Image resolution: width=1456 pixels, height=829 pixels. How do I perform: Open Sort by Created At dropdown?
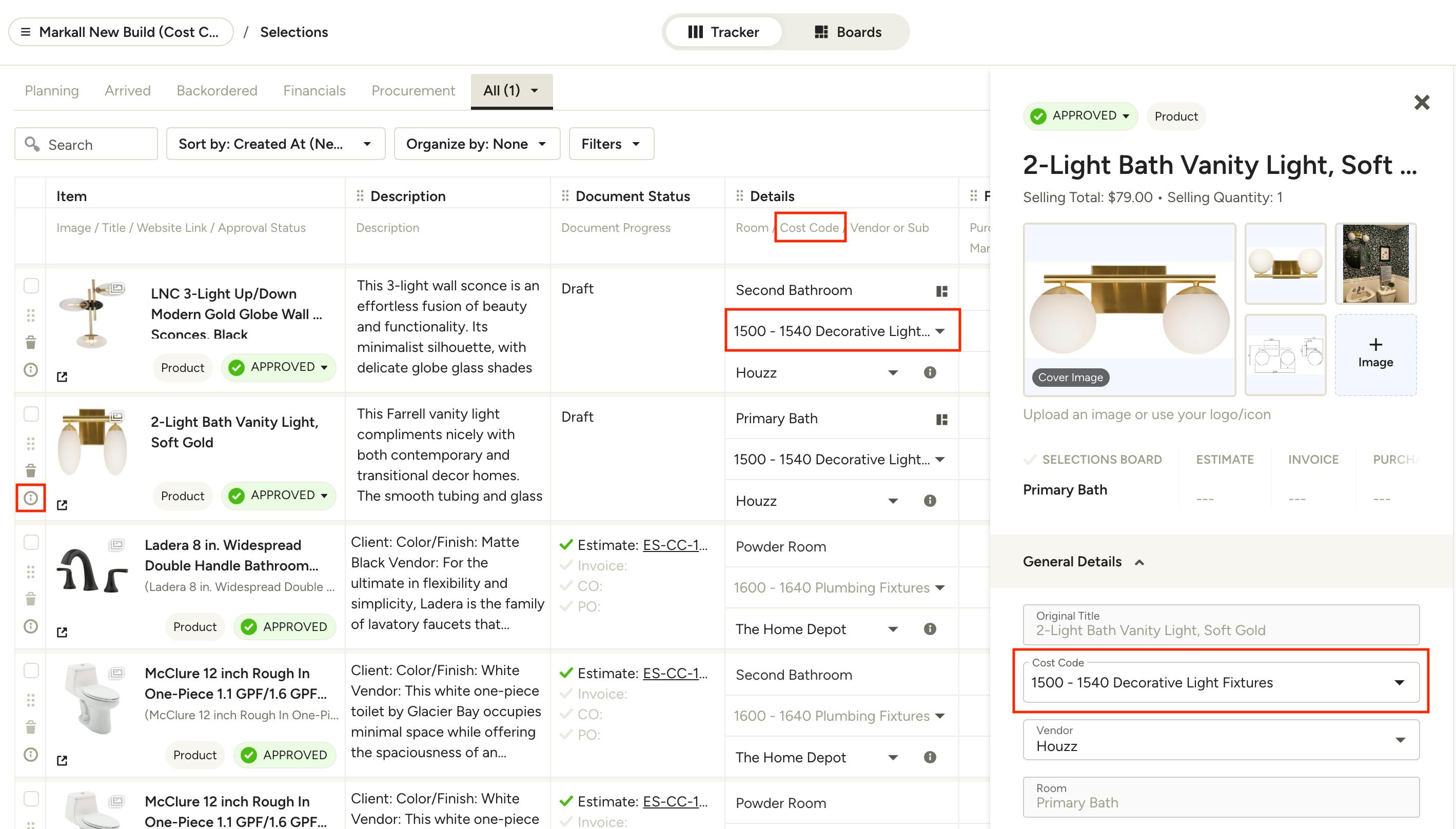coord(276,144)
